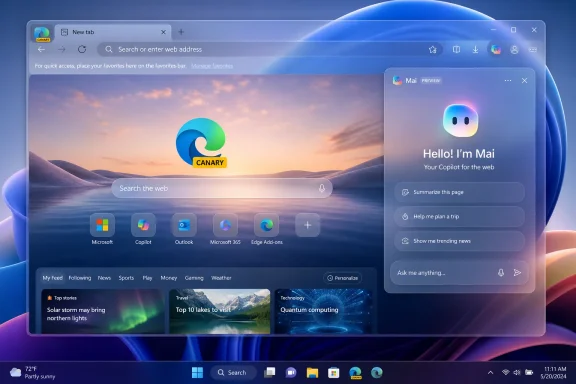Open the weather widget 72°F Partly sunny
This screenshot has height=384, width=576.
(x=32, y=373)
